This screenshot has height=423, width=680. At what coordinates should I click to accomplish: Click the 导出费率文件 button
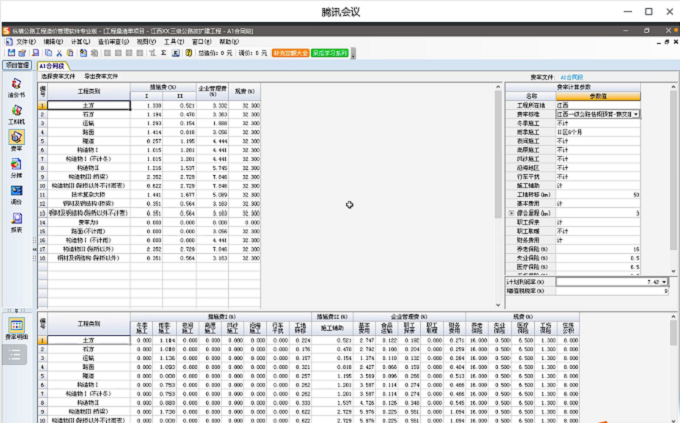point(101,76)
